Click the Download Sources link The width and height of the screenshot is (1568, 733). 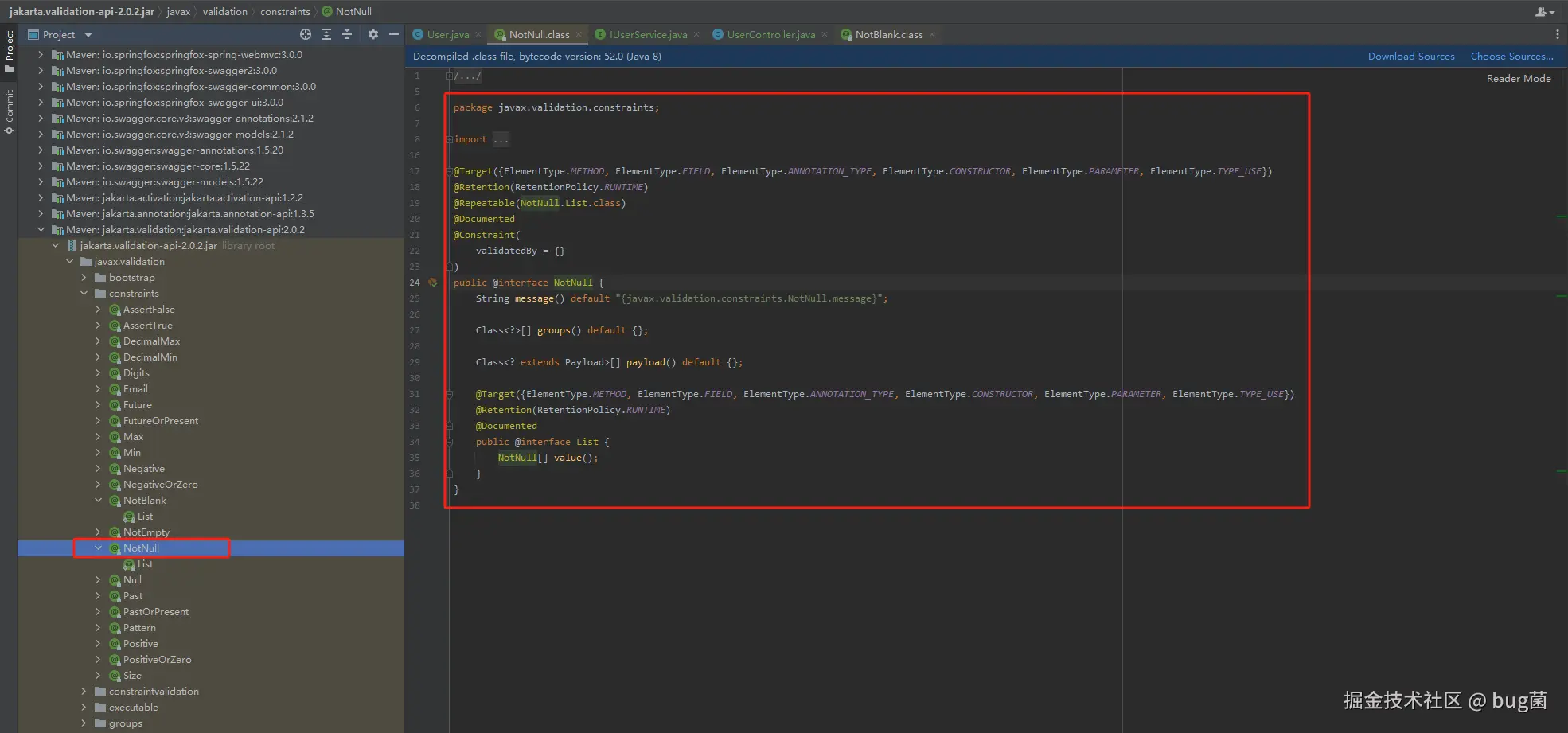click(x=1410, y=57)
